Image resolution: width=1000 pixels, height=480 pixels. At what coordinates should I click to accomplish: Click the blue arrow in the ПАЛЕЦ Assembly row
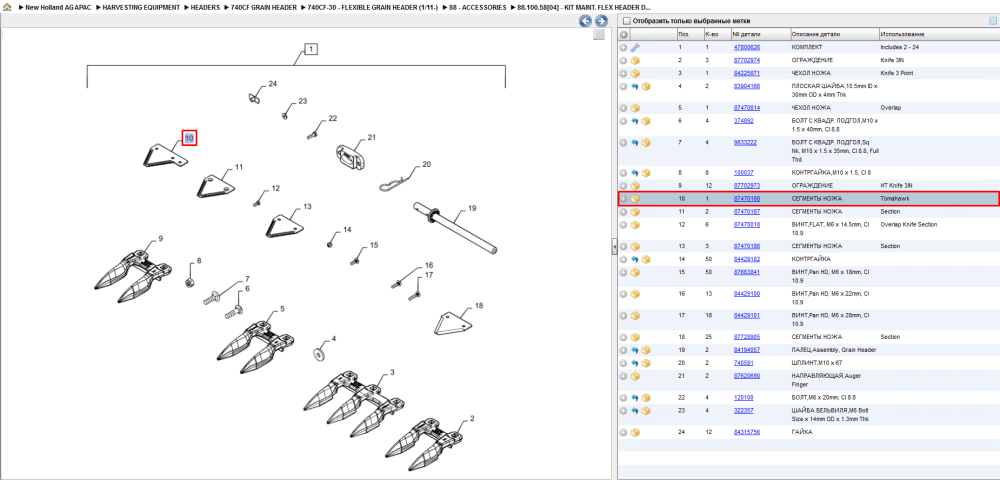(x=635, y=350)
